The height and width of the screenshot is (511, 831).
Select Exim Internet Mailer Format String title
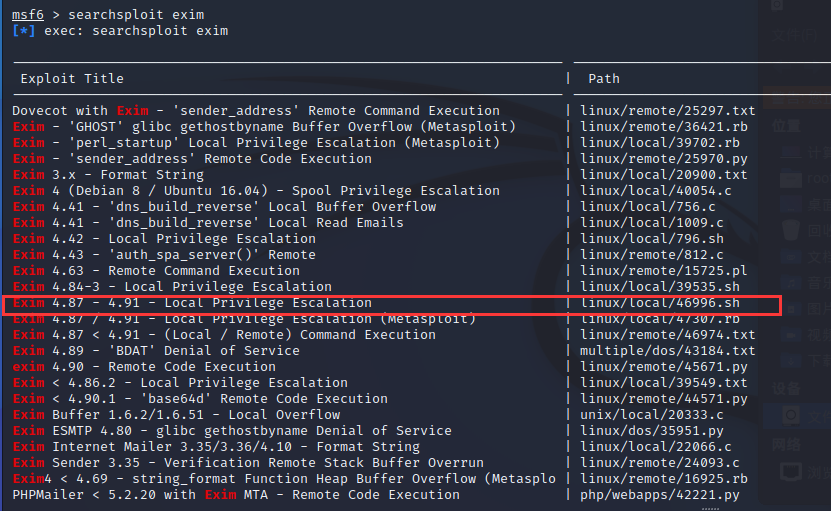coord(216,447)
